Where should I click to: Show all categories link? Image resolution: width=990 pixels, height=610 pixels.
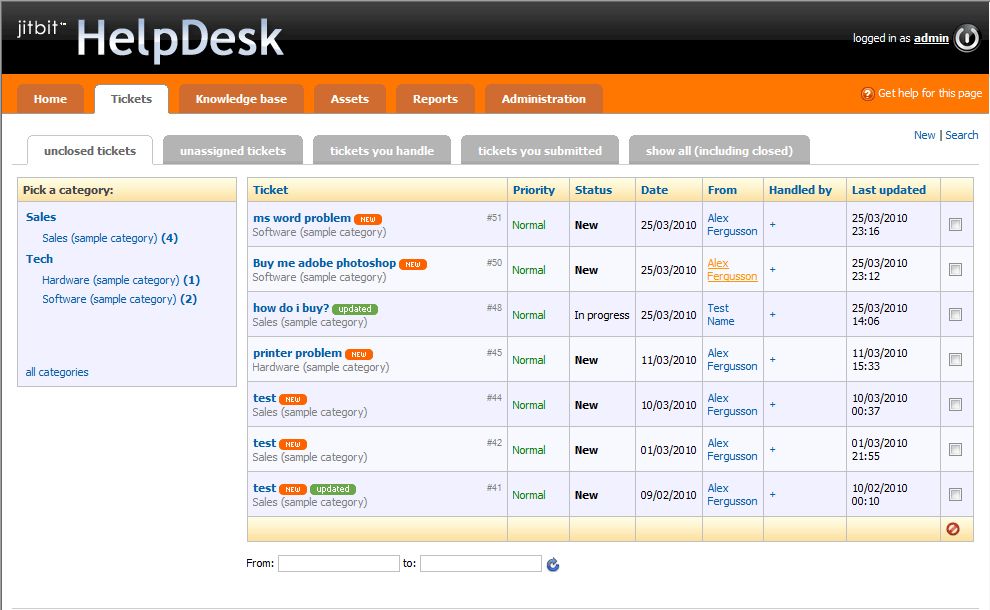coord(57,372)
